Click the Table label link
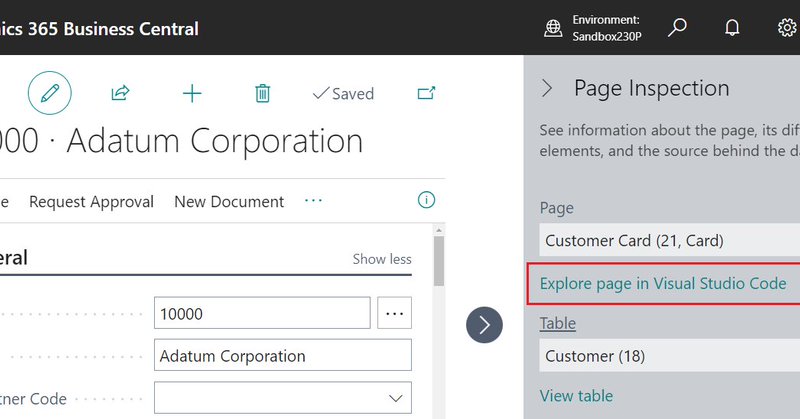Image resolution: width=800 pixels, height=419 pixels. (x=558, y=323)
